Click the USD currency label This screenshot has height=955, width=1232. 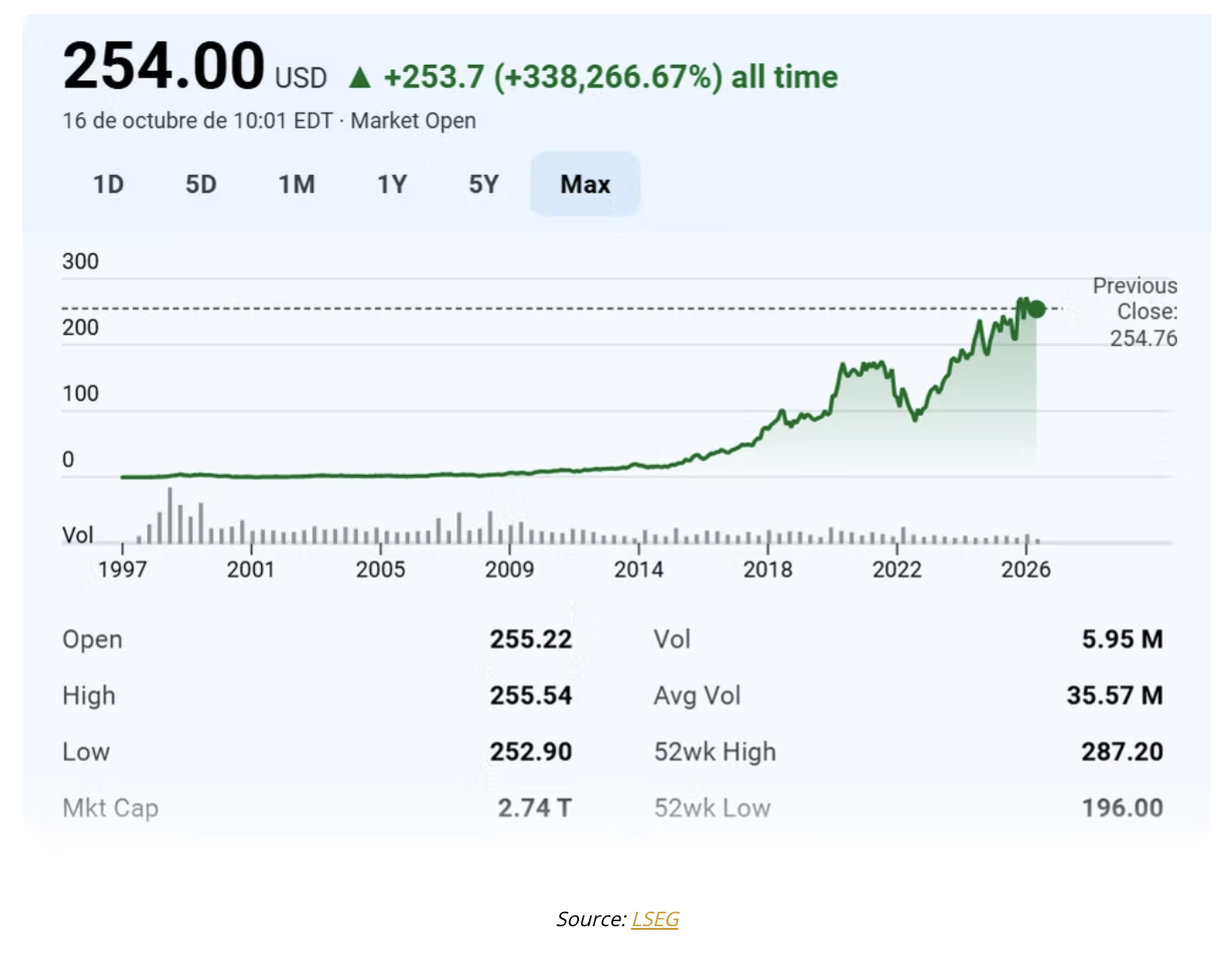click(x=301, y=78)
